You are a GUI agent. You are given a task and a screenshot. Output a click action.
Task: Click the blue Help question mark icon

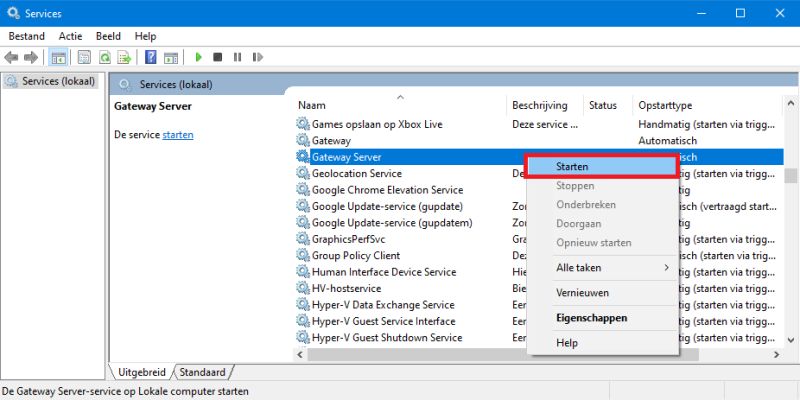pyautogui.click(x=151, y=57)
